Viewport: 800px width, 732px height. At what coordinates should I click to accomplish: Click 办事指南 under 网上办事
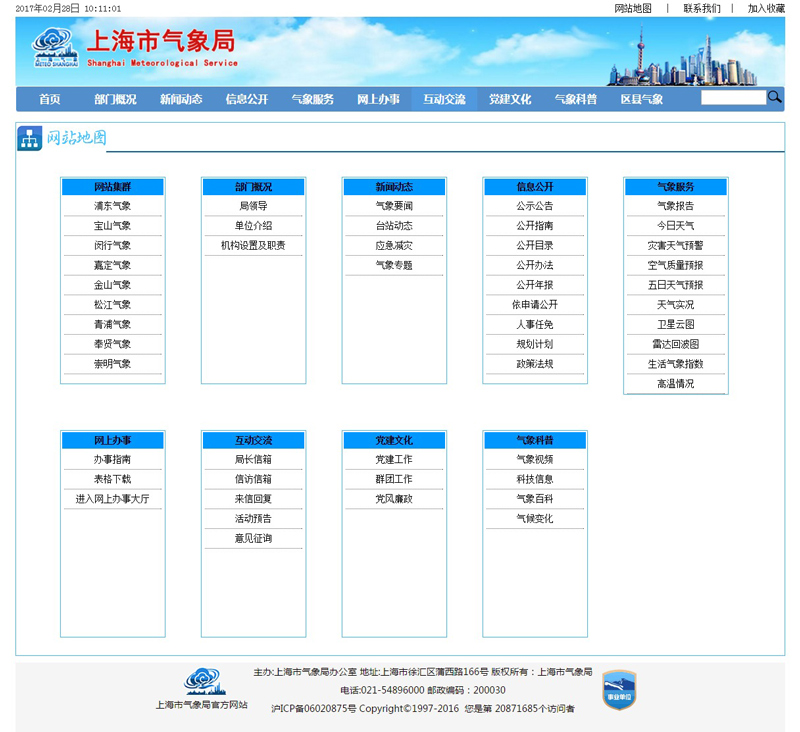(x=112, y=460)
